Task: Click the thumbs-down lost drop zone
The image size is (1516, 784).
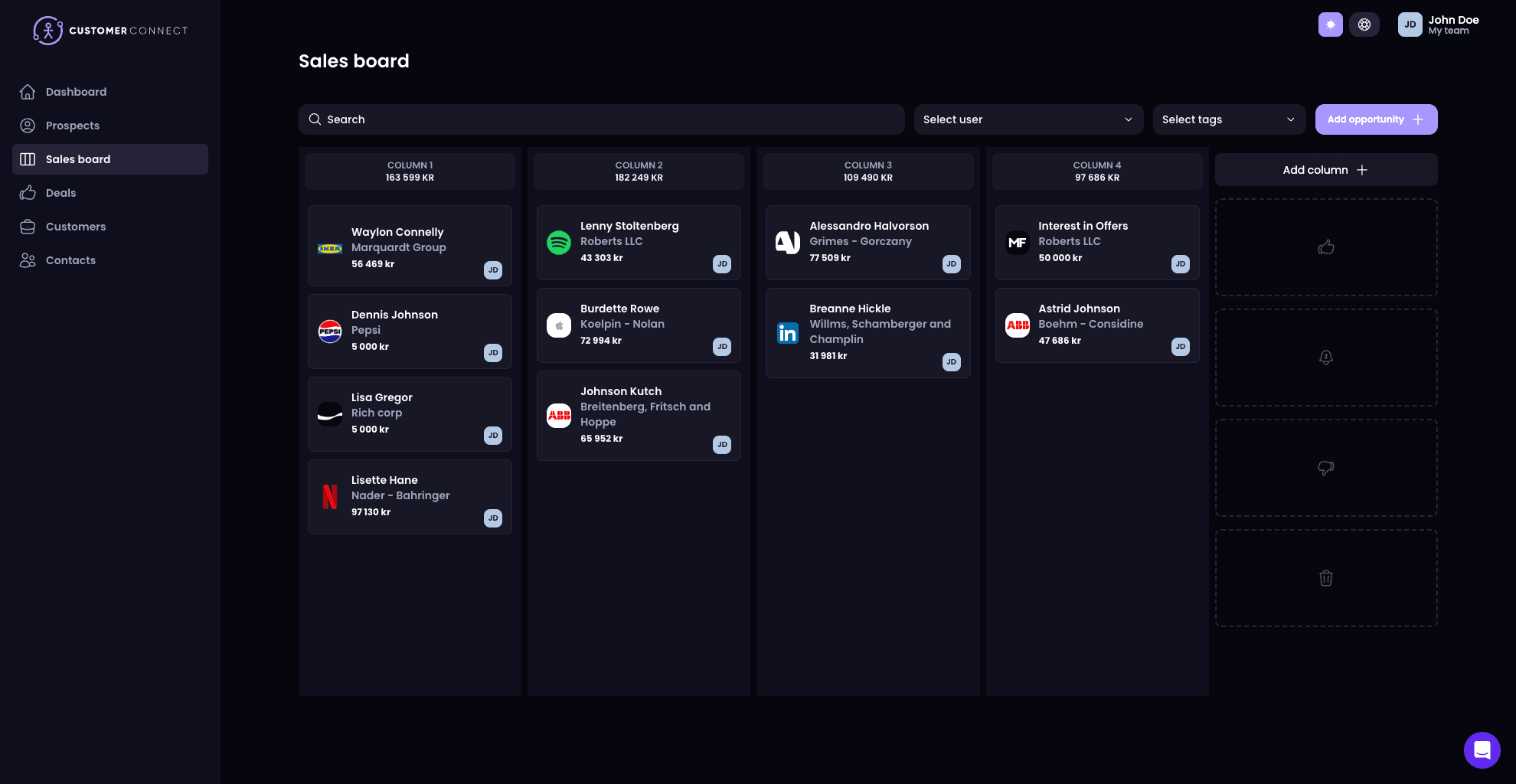Action: [1325, 468]
